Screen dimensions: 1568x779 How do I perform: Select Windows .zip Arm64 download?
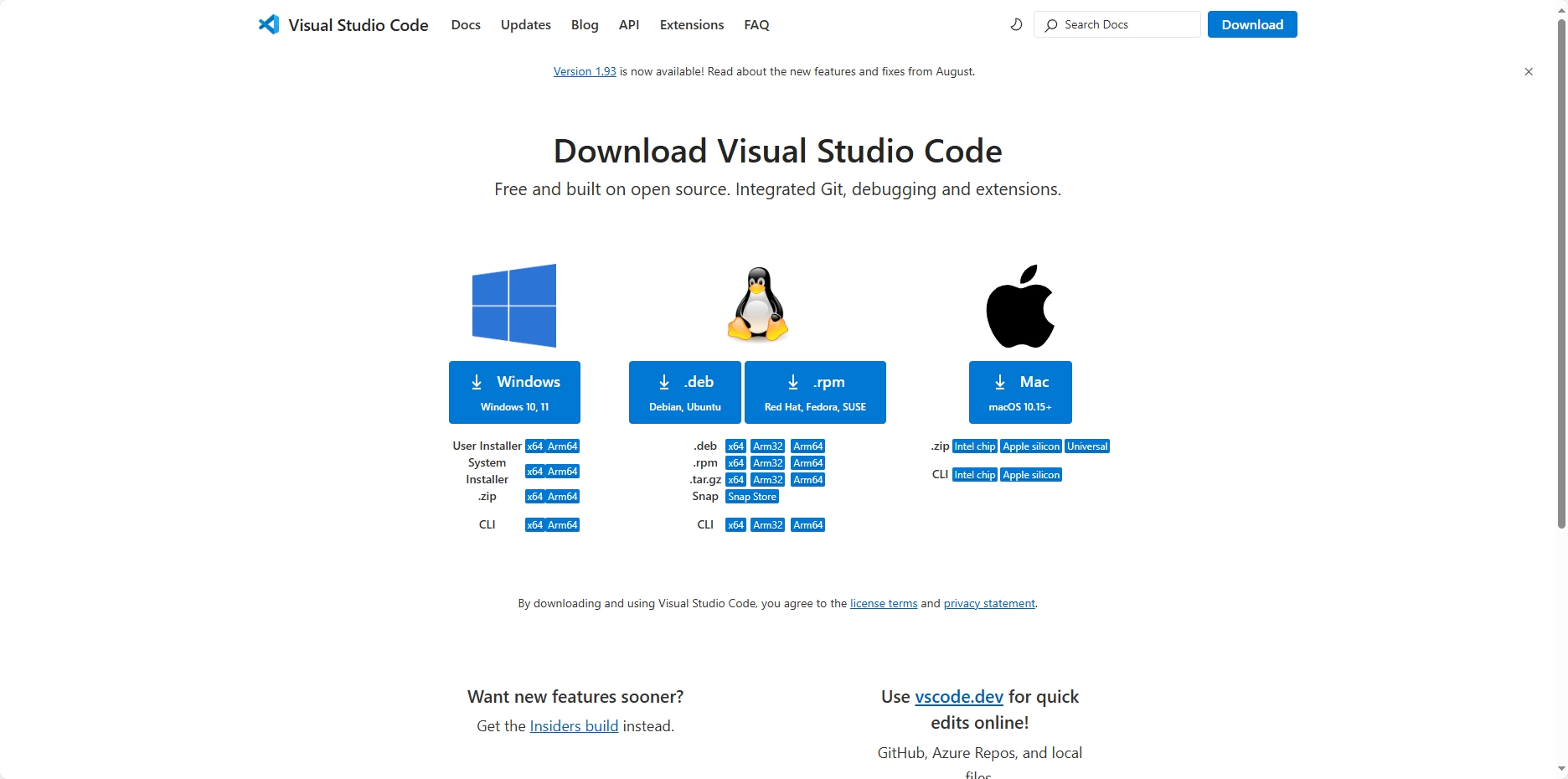(563, 497)
